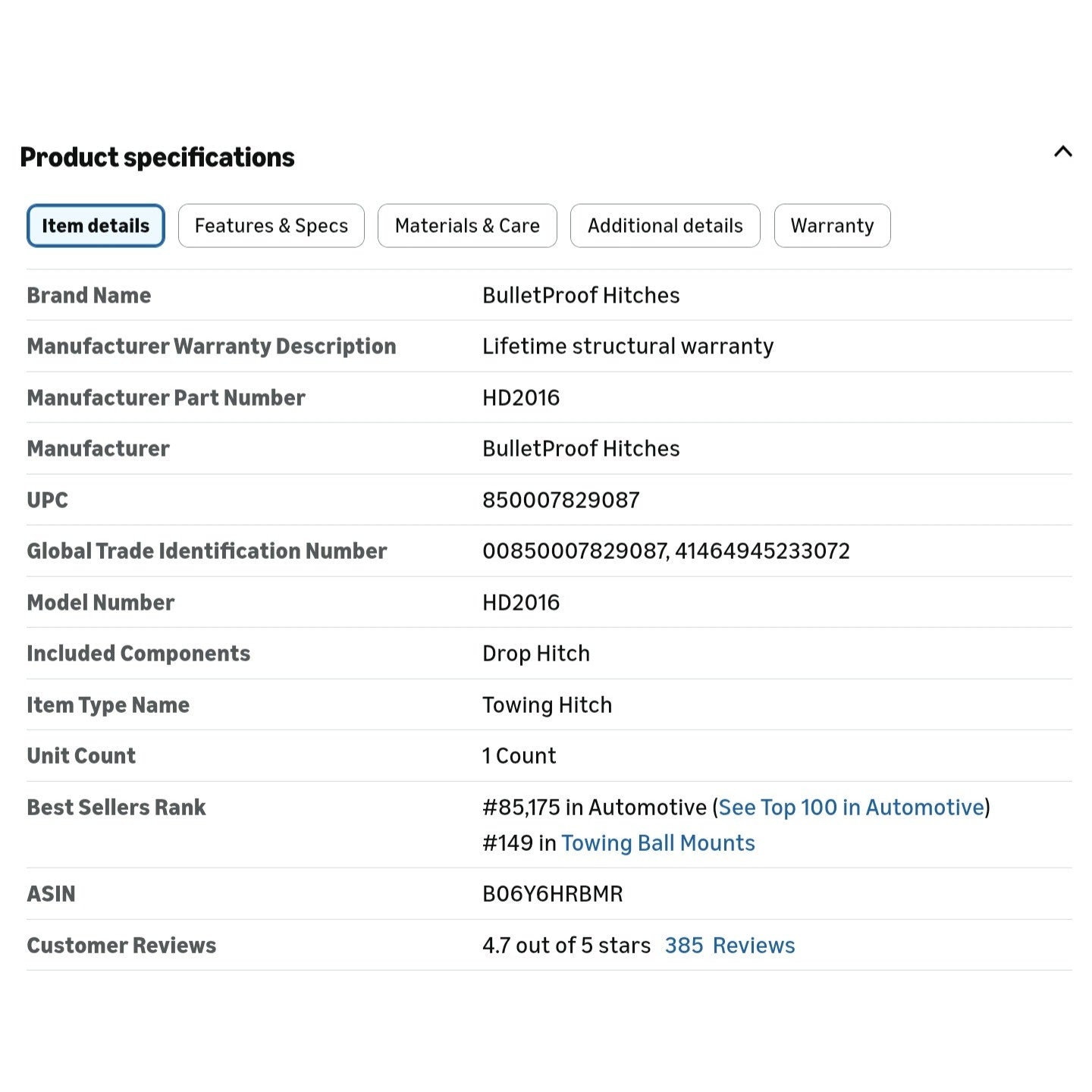Click the 4.7 out of 5 stars text
The width and height of the screenshot is (1092, 1092).
[x=566, y=945]
